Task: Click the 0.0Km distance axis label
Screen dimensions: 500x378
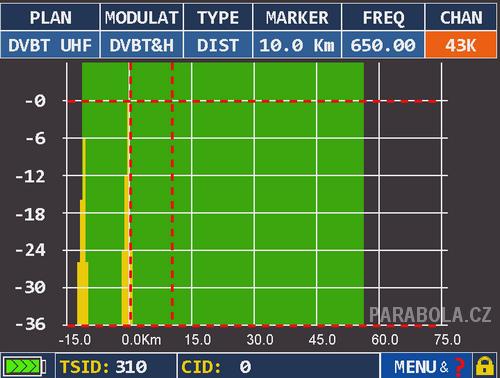Action: [141, 340]
